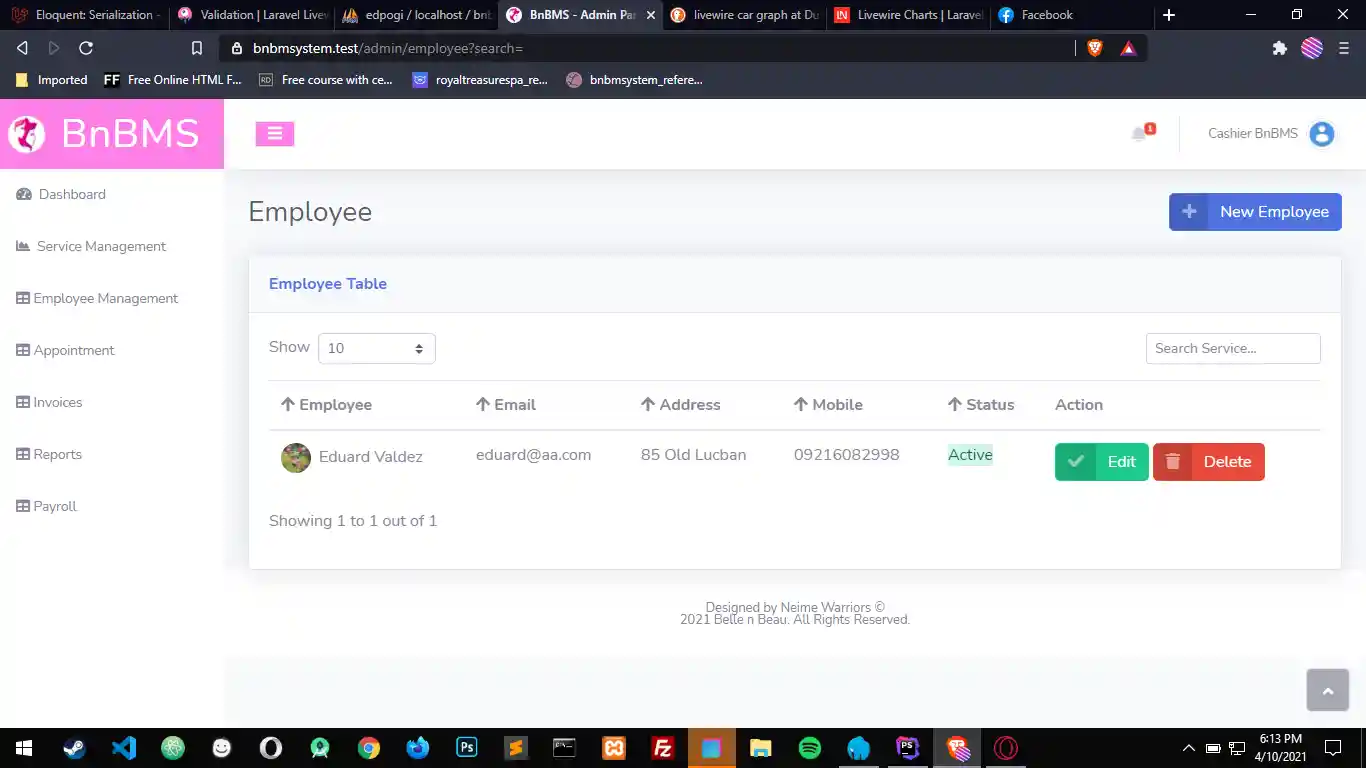Open royaltreasurespa_re... bookmark
This screenshot has height=768, width=1366.
(x=480, y=80)
